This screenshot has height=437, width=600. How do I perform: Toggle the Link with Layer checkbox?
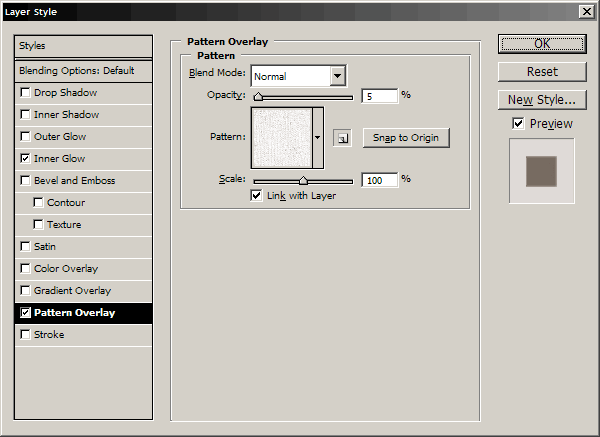click(256, 196)
